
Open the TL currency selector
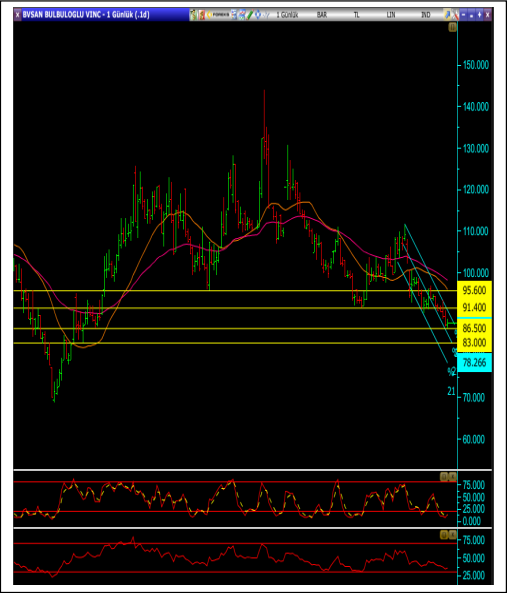[357, 15]
